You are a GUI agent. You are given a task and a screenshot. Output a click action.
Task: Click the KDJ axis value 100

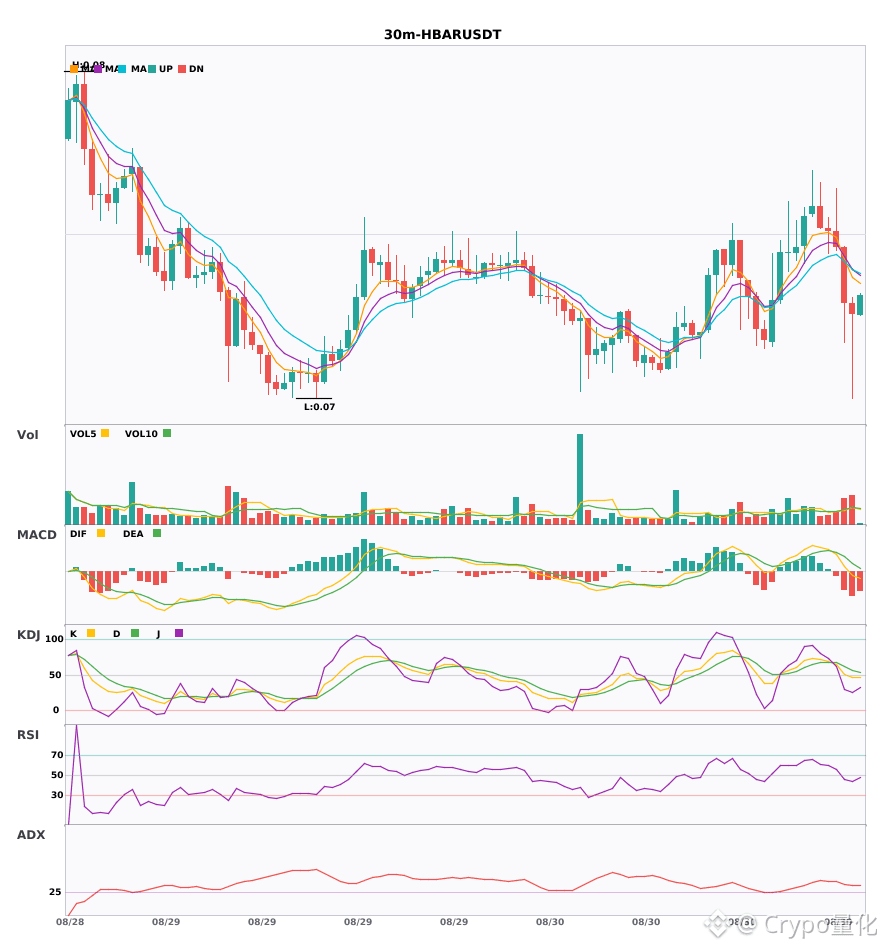coord(55,639)
